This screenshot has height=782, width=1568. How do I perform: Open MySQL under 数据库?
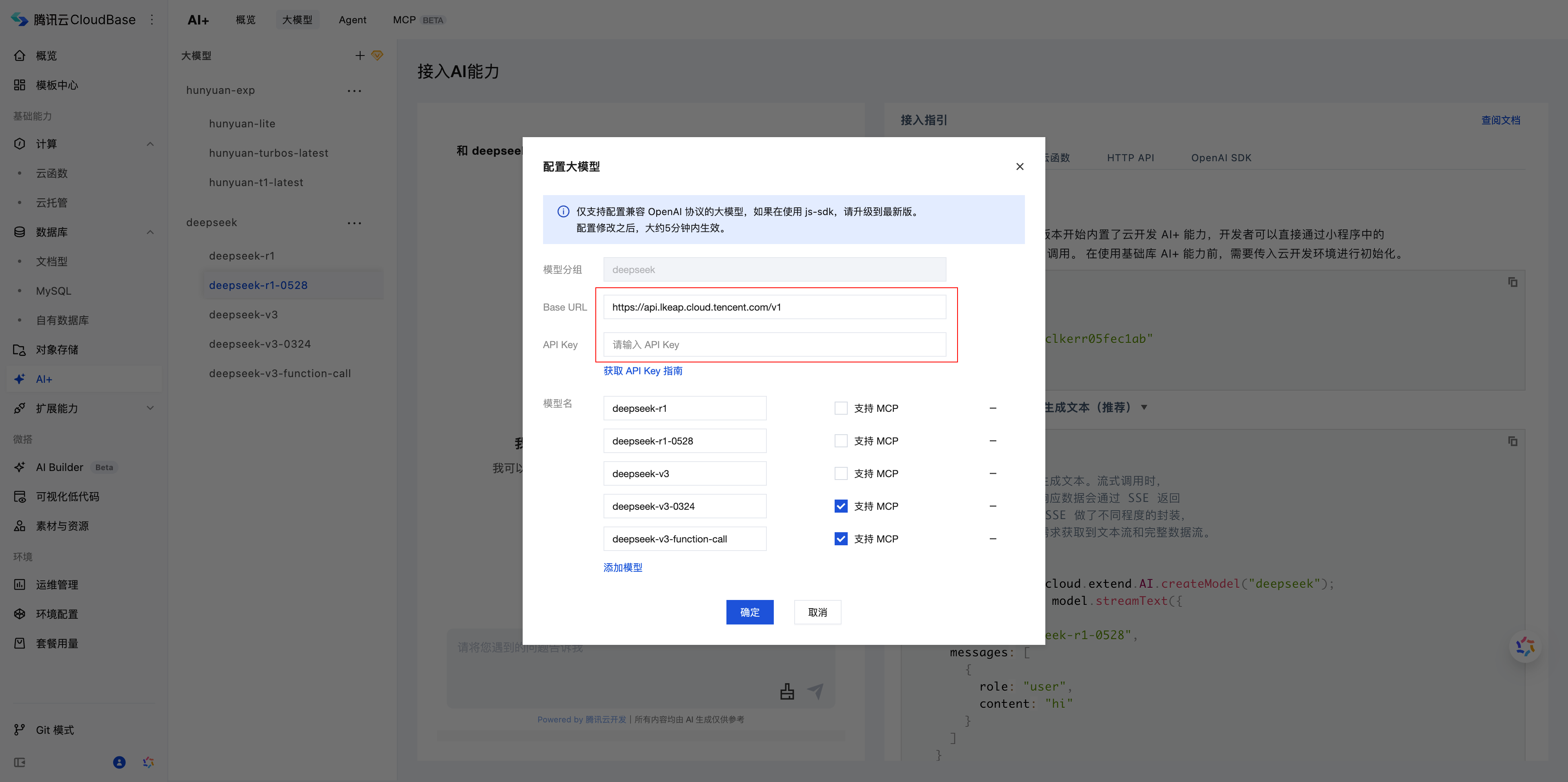53,291
